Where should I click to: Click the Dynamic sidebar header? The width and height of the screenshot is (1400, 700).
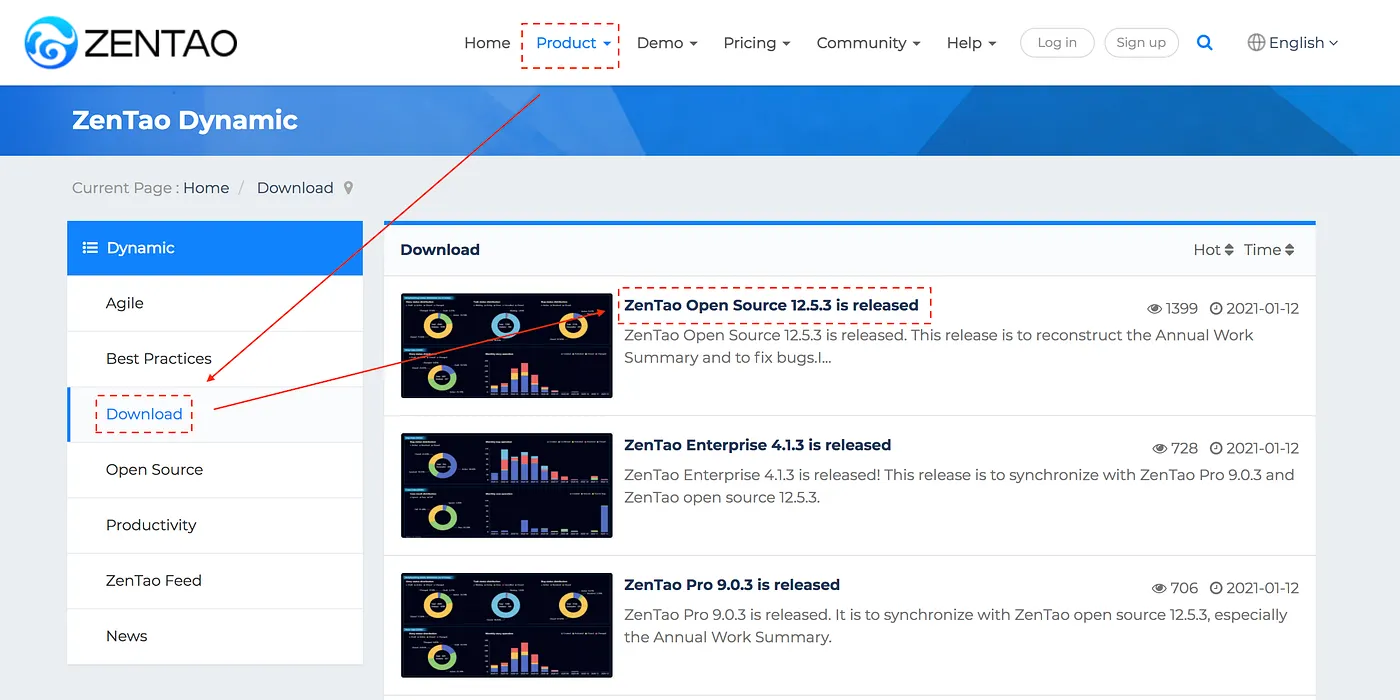pyautogui.click(x=215, y=248)
